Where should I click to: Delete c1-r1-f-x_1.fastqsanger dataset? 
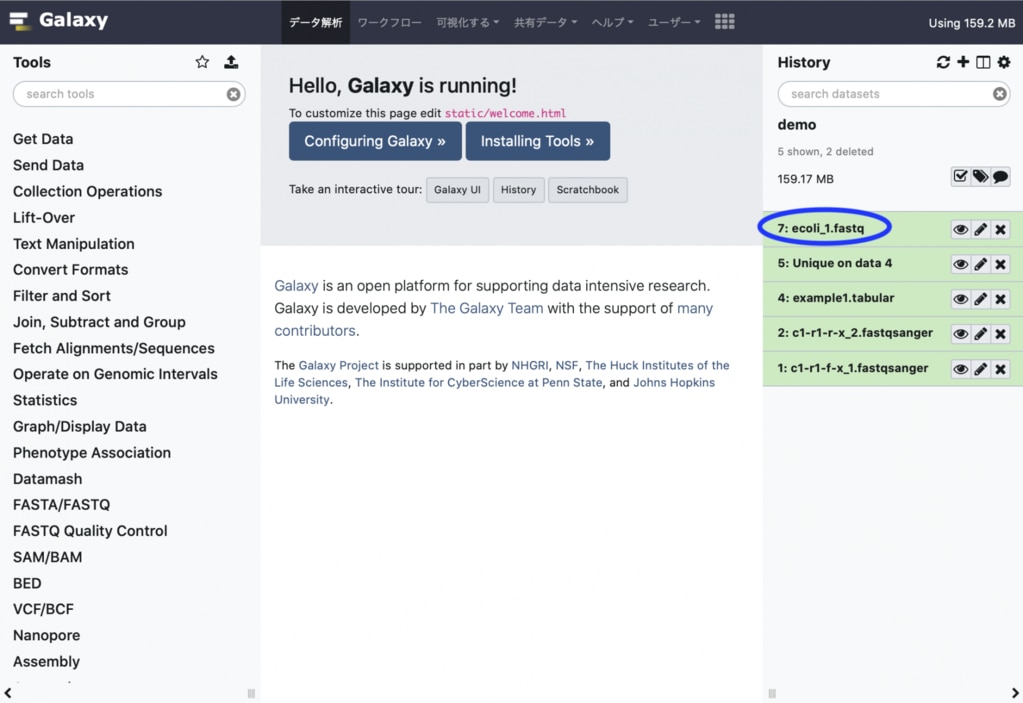coord(1000,369)
